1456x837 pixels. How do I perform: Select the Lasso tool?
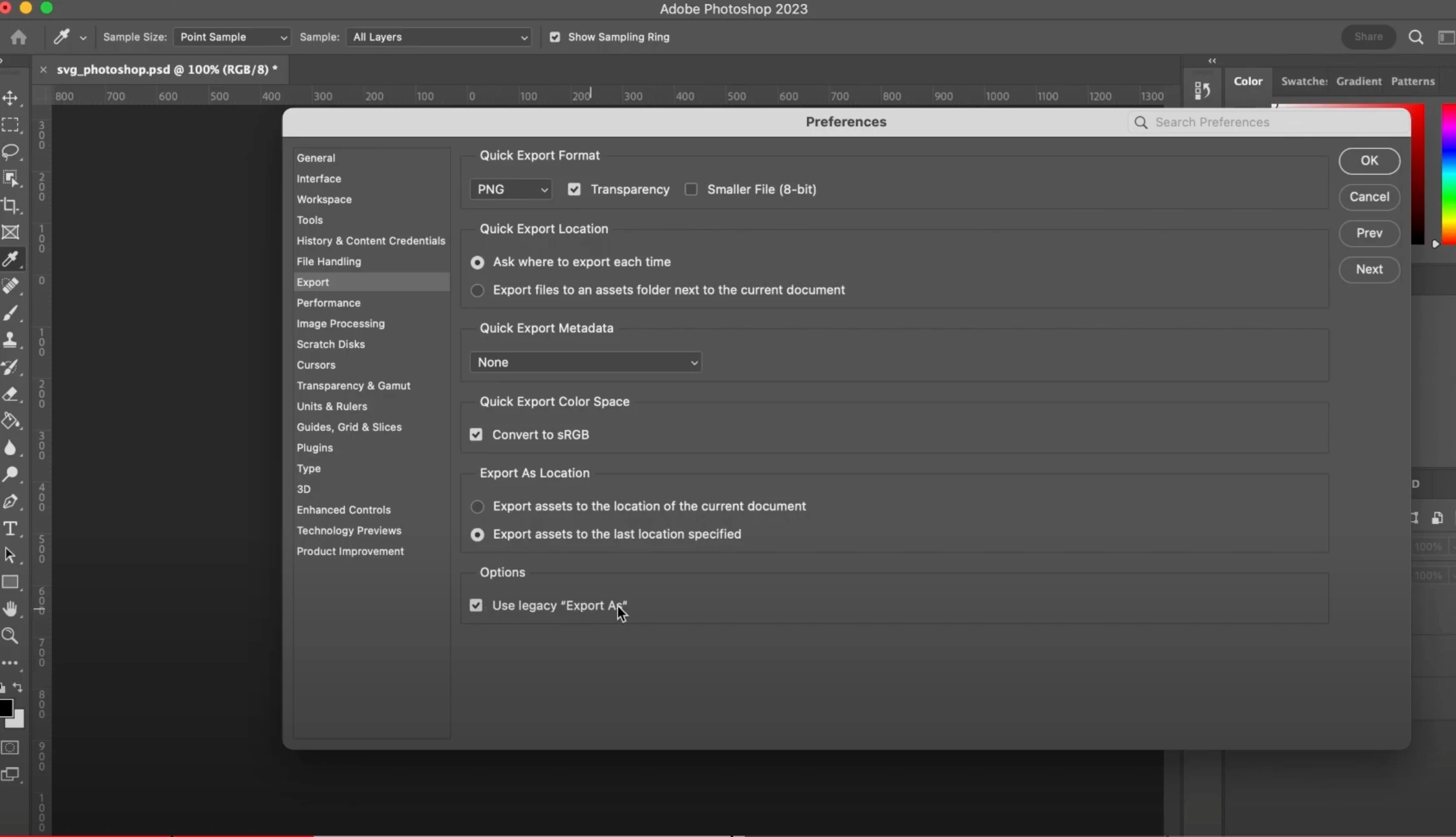coord(10,151)
